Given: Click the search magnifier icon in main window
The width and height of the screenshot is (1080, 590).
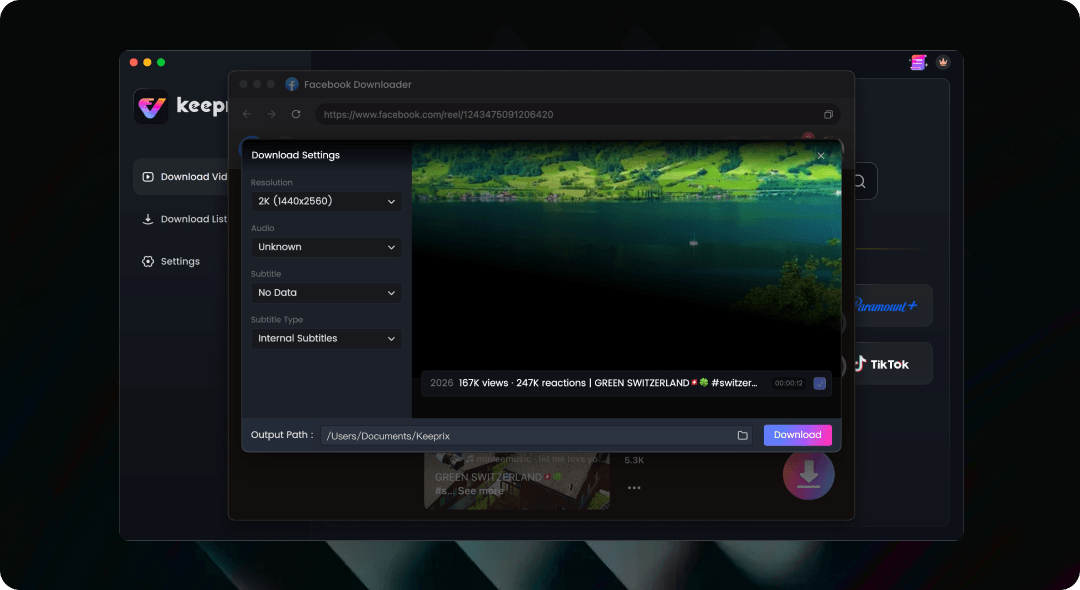Looking at the screenshot, I should tap(860, 182).
